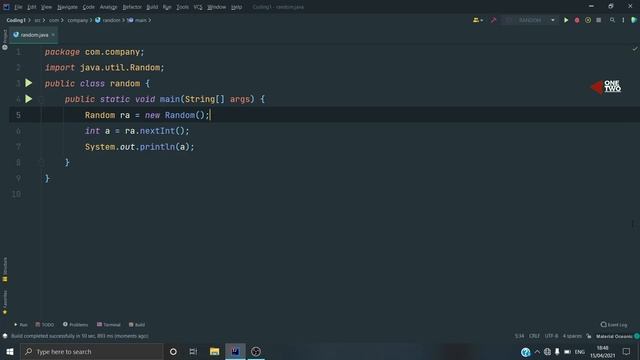This screenshot has height=360, width=640.
Task: Open the Help menu
Action: 236,7
